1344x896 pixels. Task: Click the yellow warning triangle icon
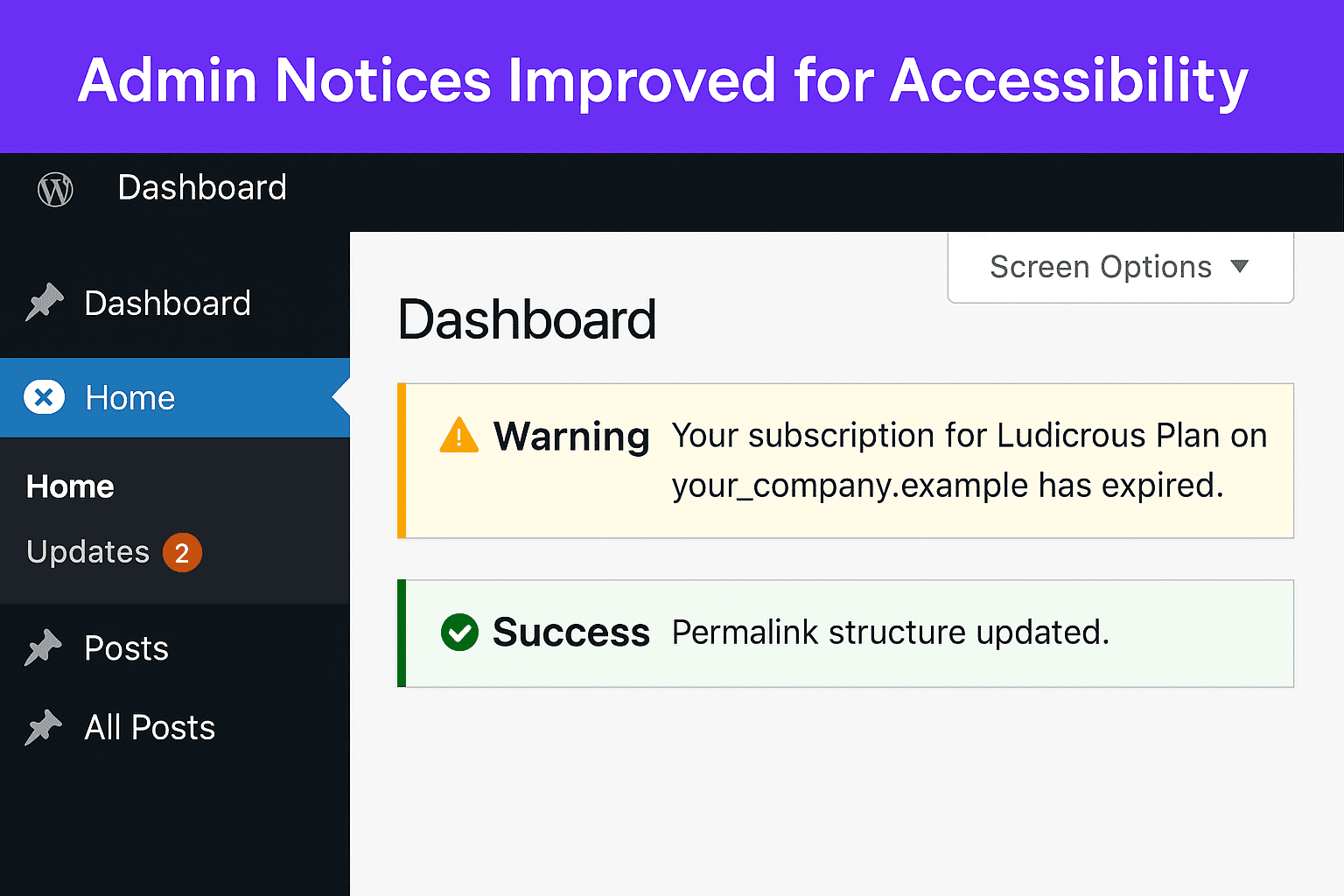coord(459,435)
